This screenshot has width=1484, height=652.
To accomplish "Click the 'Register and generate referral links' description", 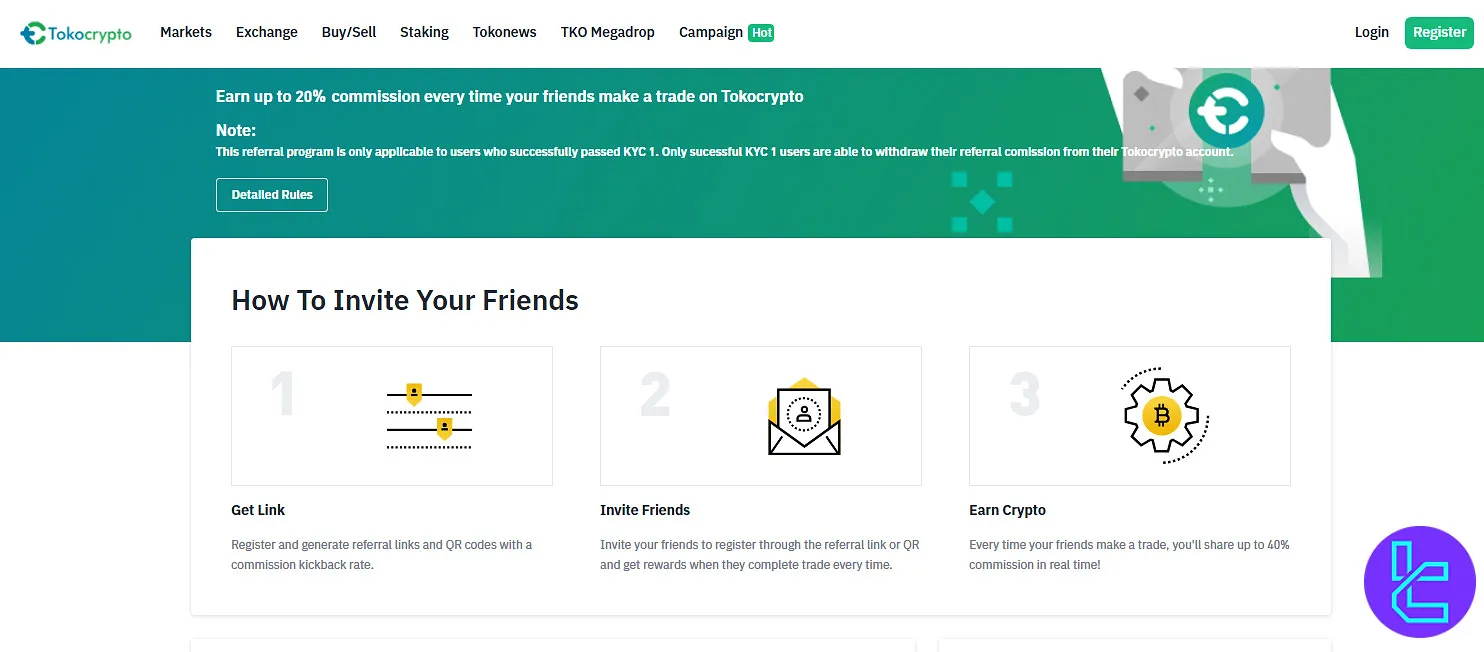I will pyautogui.click(x=382, y=555).
